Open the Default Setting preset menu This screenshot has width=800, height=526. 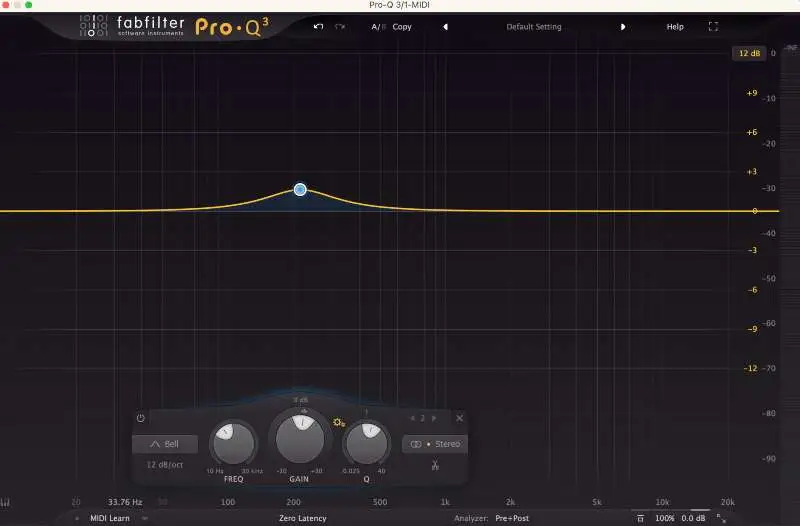pyautogui.click(x=533, y=27)
